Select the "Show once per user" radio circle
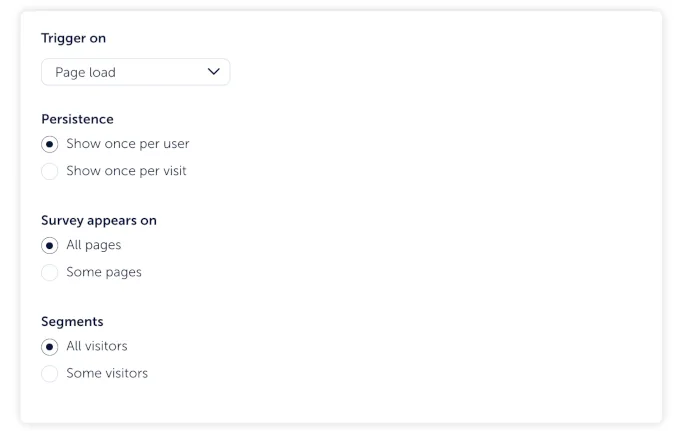This screenshot has width=680, height=431. pos(50,144)
